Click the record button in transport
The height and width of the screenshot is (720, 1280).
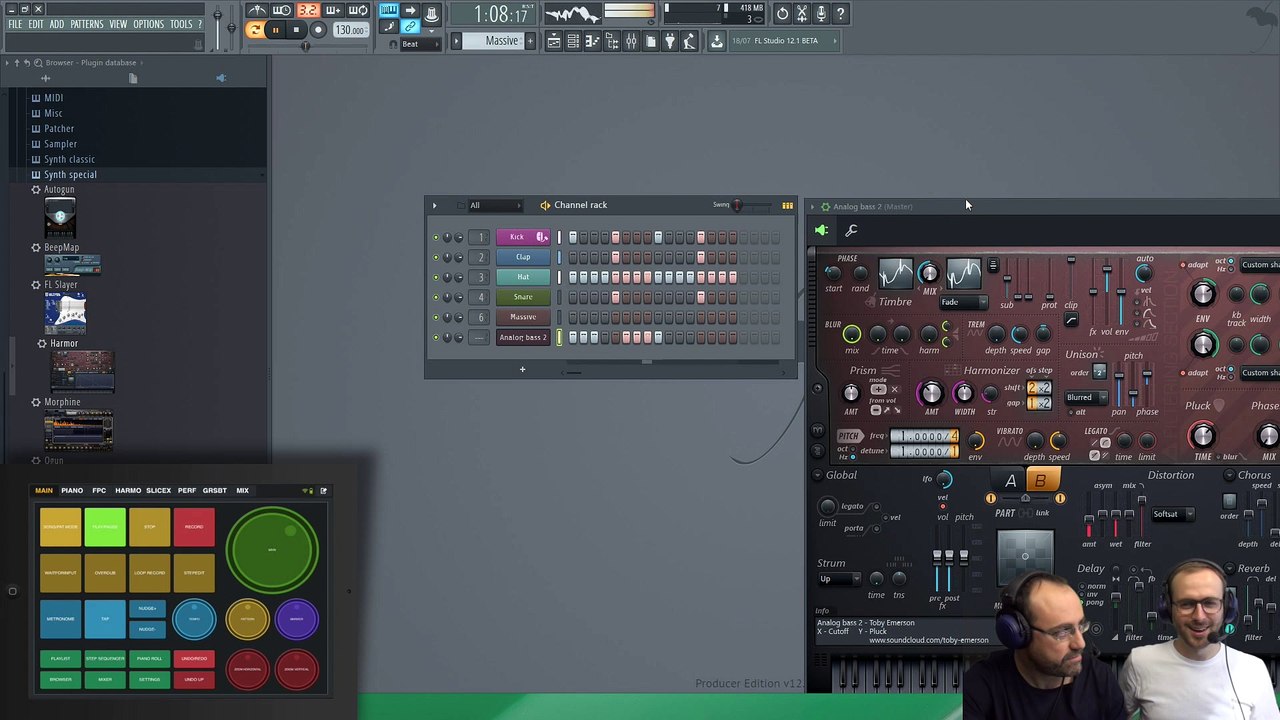pyautogui.click(x=318, y=30)
